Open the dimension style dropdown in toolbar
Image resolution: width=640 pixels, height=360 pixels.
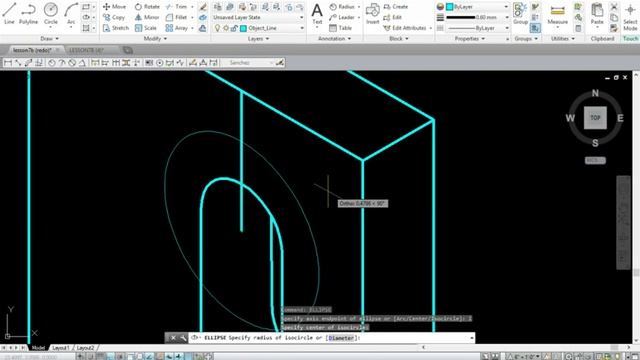coord(248,63)
